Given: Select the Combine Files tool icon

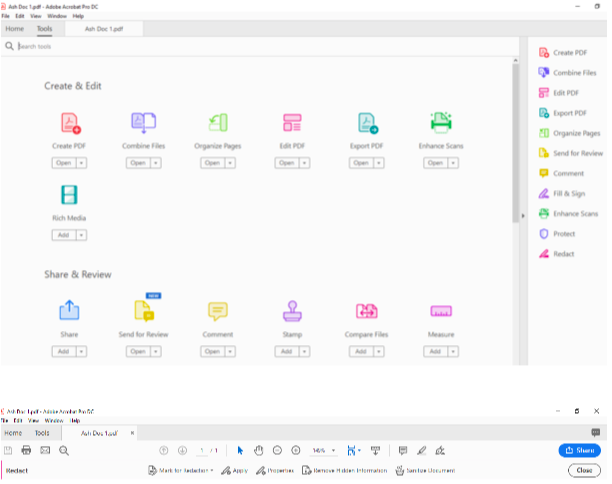Looking at the screenshot, I should click(143, 123).
